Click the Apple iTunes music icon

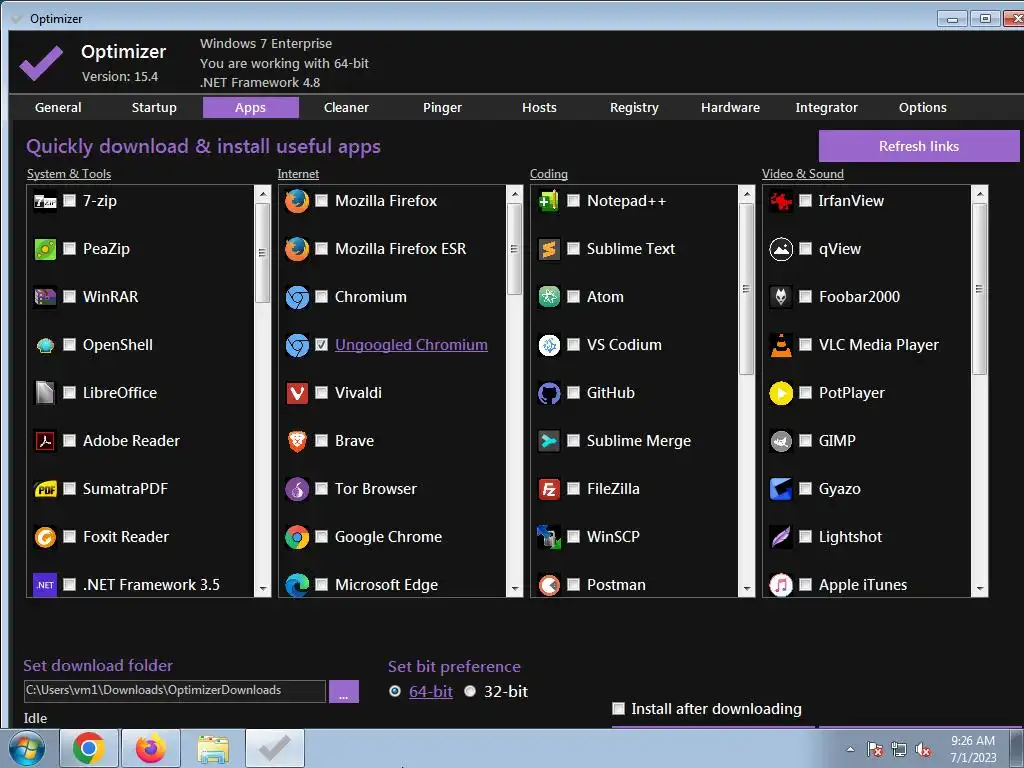(x=781, y=585)
